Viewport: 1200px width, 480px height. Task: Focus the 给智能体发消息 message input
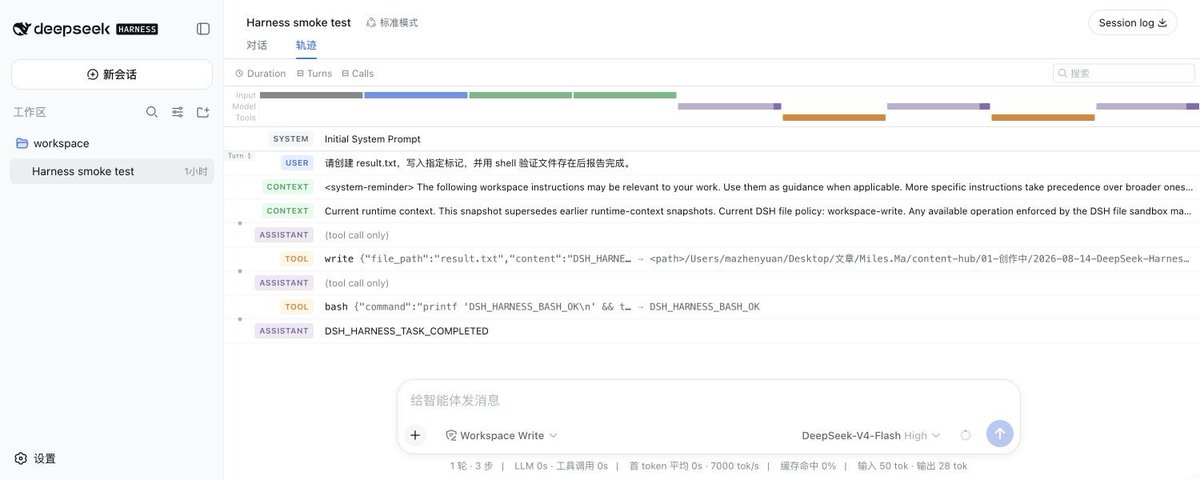709,400
